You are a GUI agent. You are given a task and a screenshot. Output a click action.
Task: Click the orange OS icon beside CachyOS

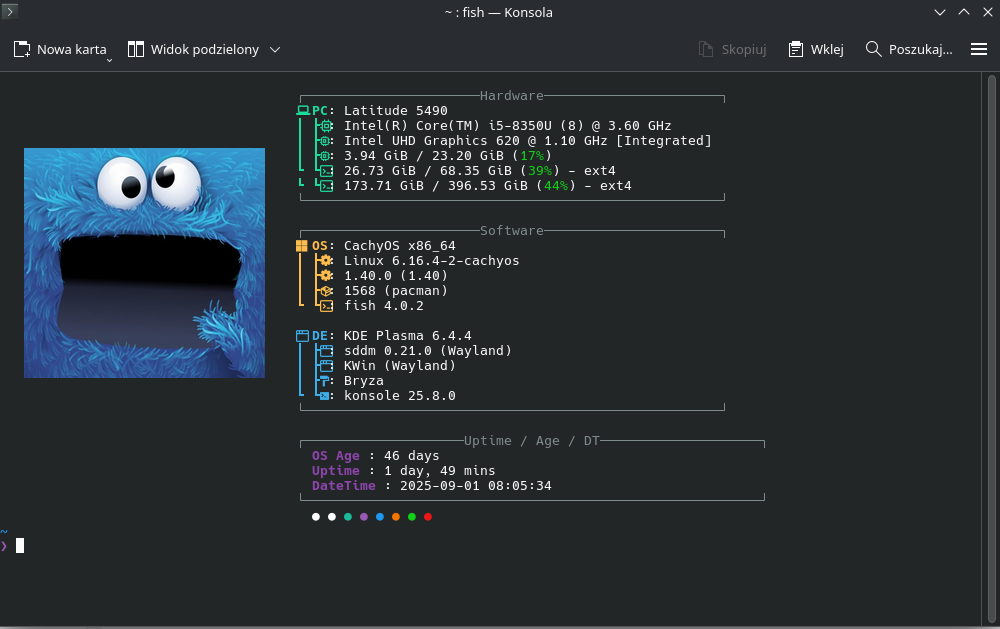click(302, 246)
